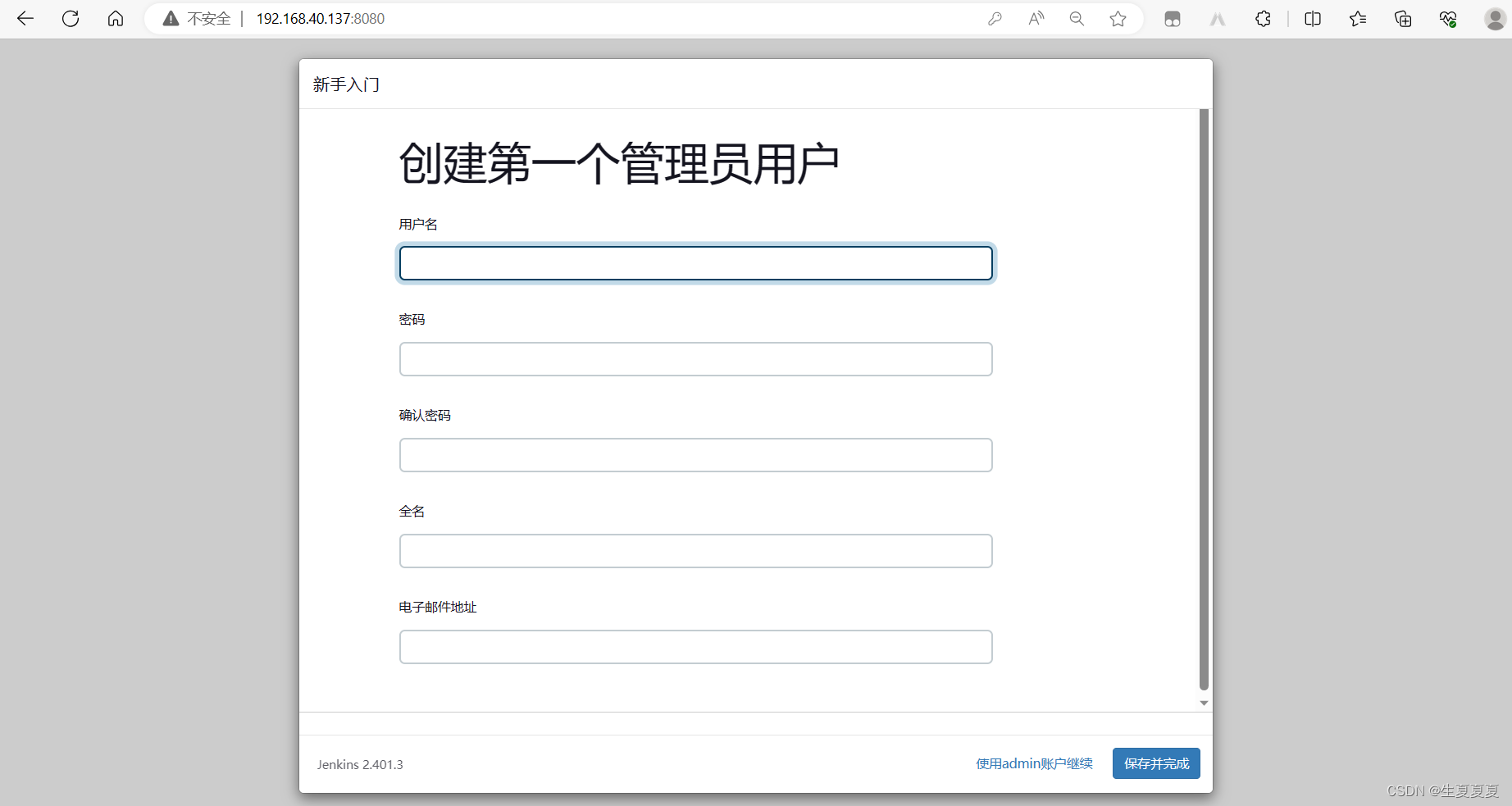Open the browser home page icon
Screen dimensions: 1512x806
pos(116,19)
